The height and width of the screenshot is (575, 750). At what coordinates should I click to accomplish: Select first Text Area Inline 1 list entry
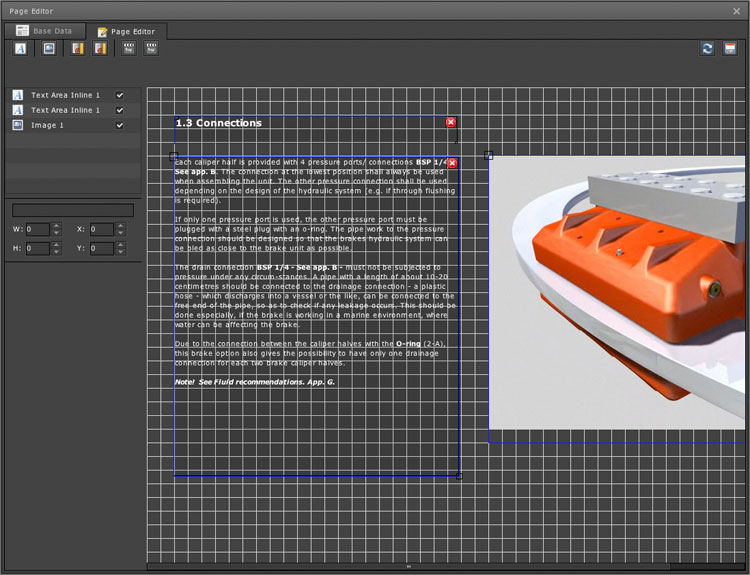(65, 95)
